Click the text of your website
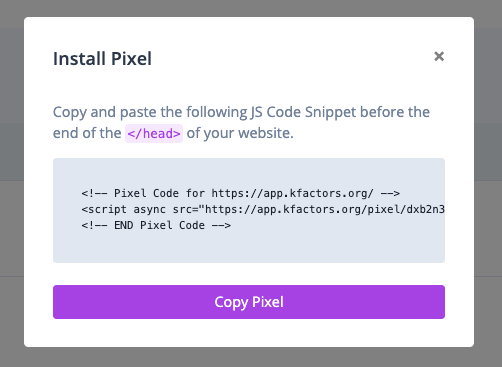 [240, 133]
